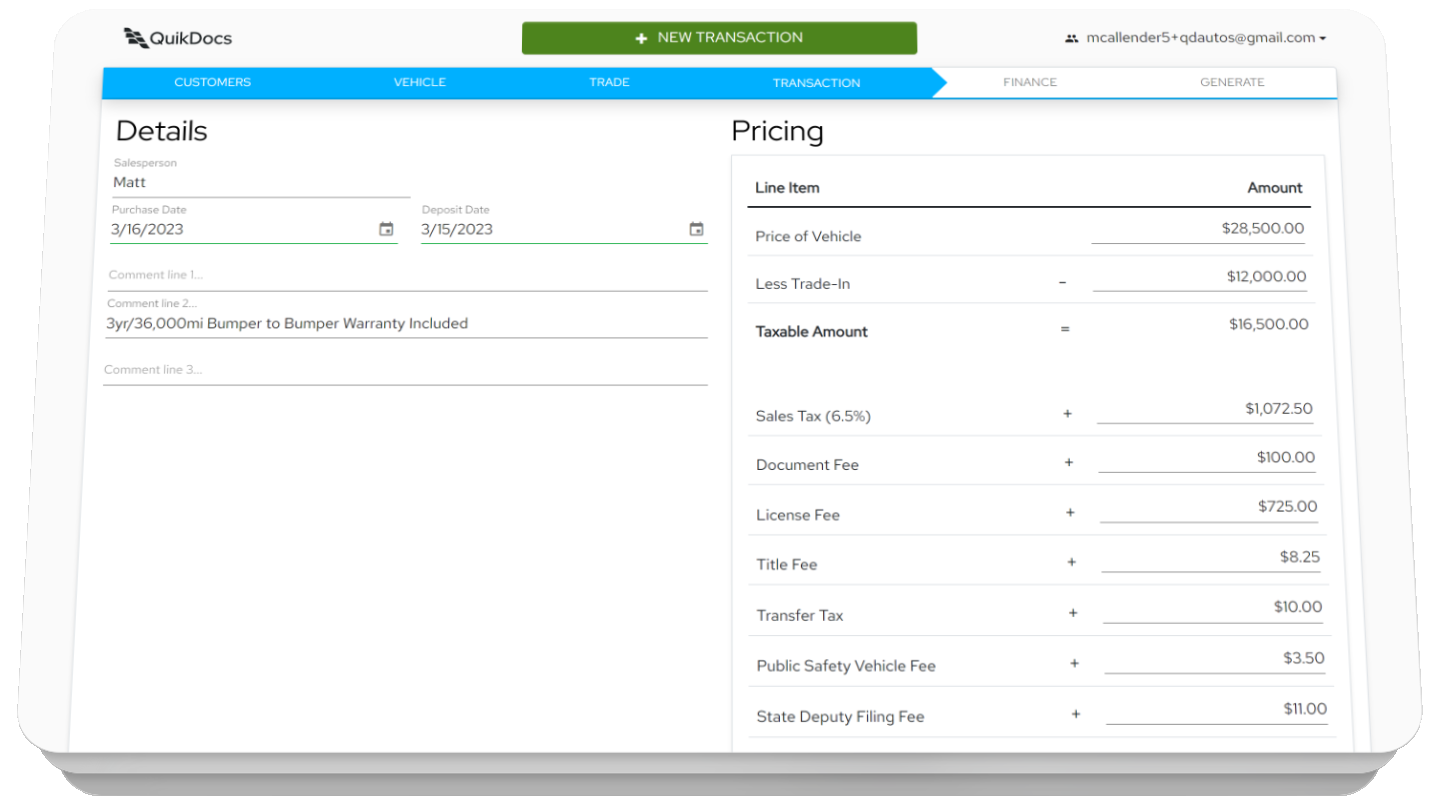
Task: Click the Taxable Amount label
Action: [812, 332]
